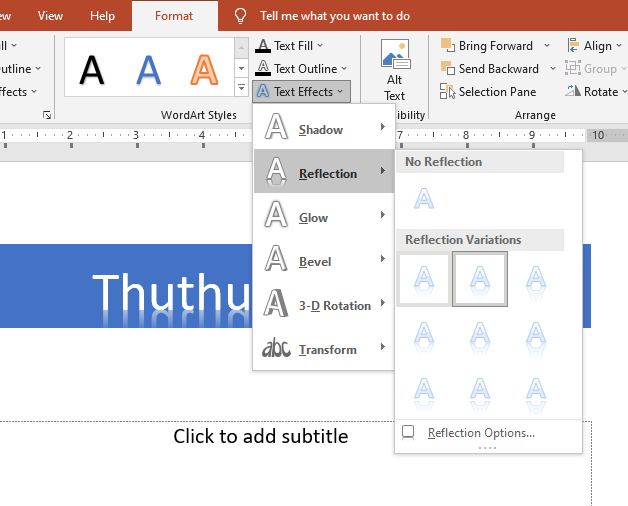Image resolution: width=628 pixels, height=506 pixels.
Task: Select third reflection variation in bottom row
Action: tap(536, 391)
